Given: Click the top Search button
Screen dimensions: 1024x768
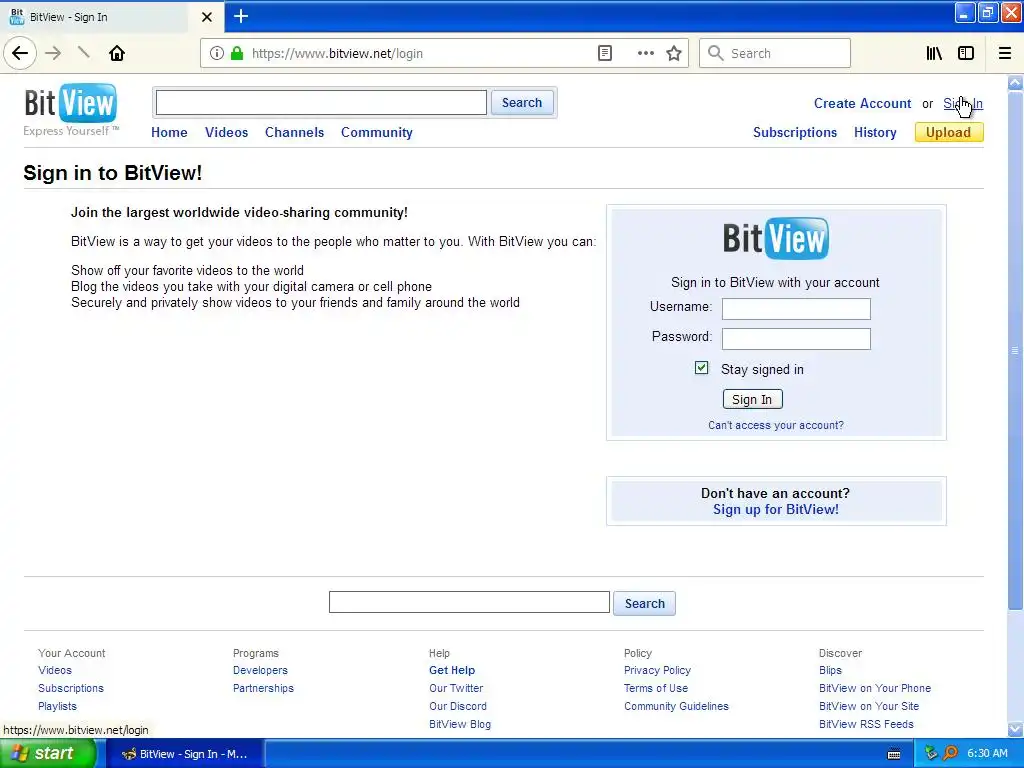Looking at the screenshot, I should click(522, 103).
